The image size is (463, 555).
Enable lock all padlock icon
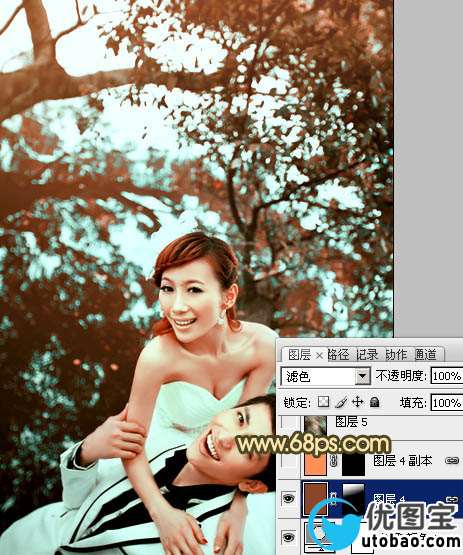pyautogui.click(x=375, y=402)
